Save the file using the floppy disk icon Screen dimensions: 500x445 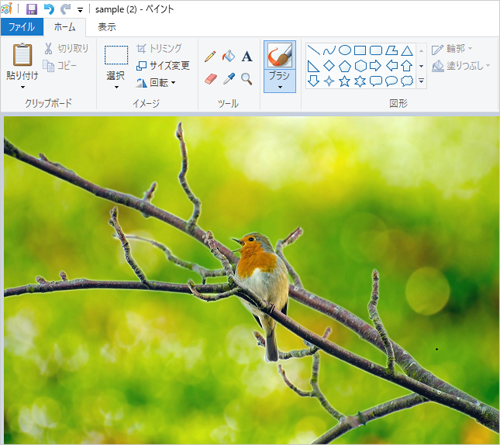click(x=31, y=9)
